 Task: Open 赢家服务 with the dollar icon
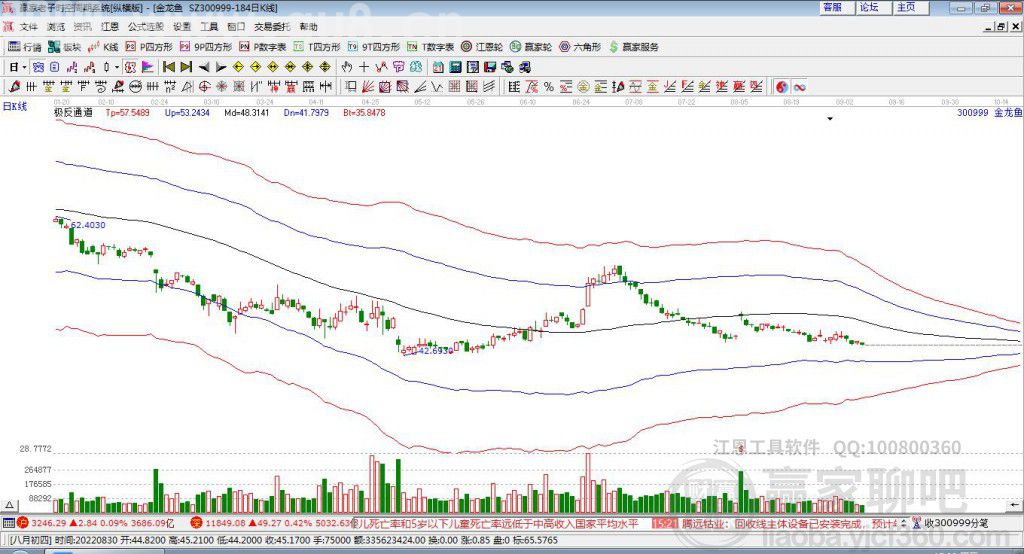634,47
